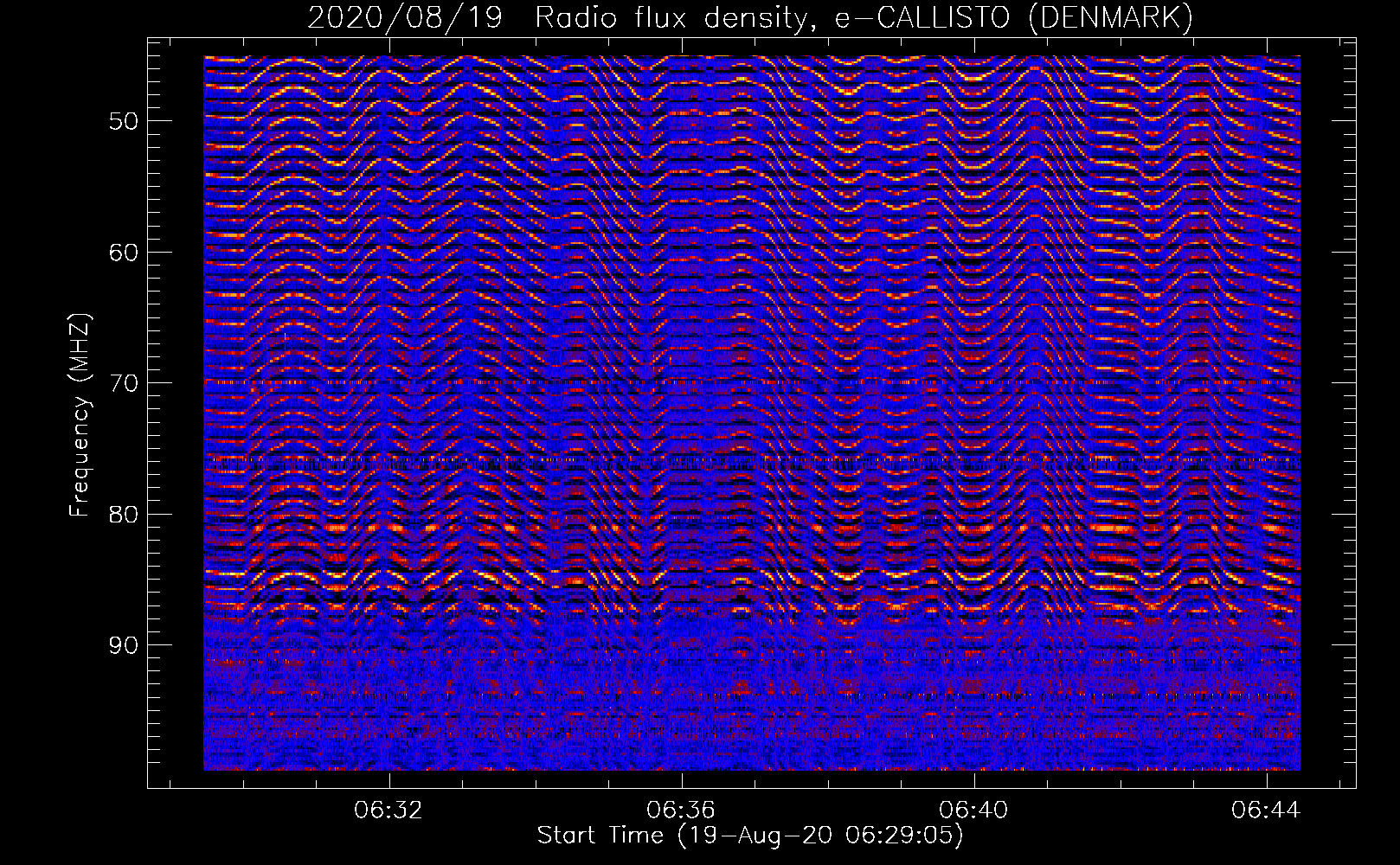Click the '06:44' time axis label
This screenshot has width=1400, height=865.
1267,811
